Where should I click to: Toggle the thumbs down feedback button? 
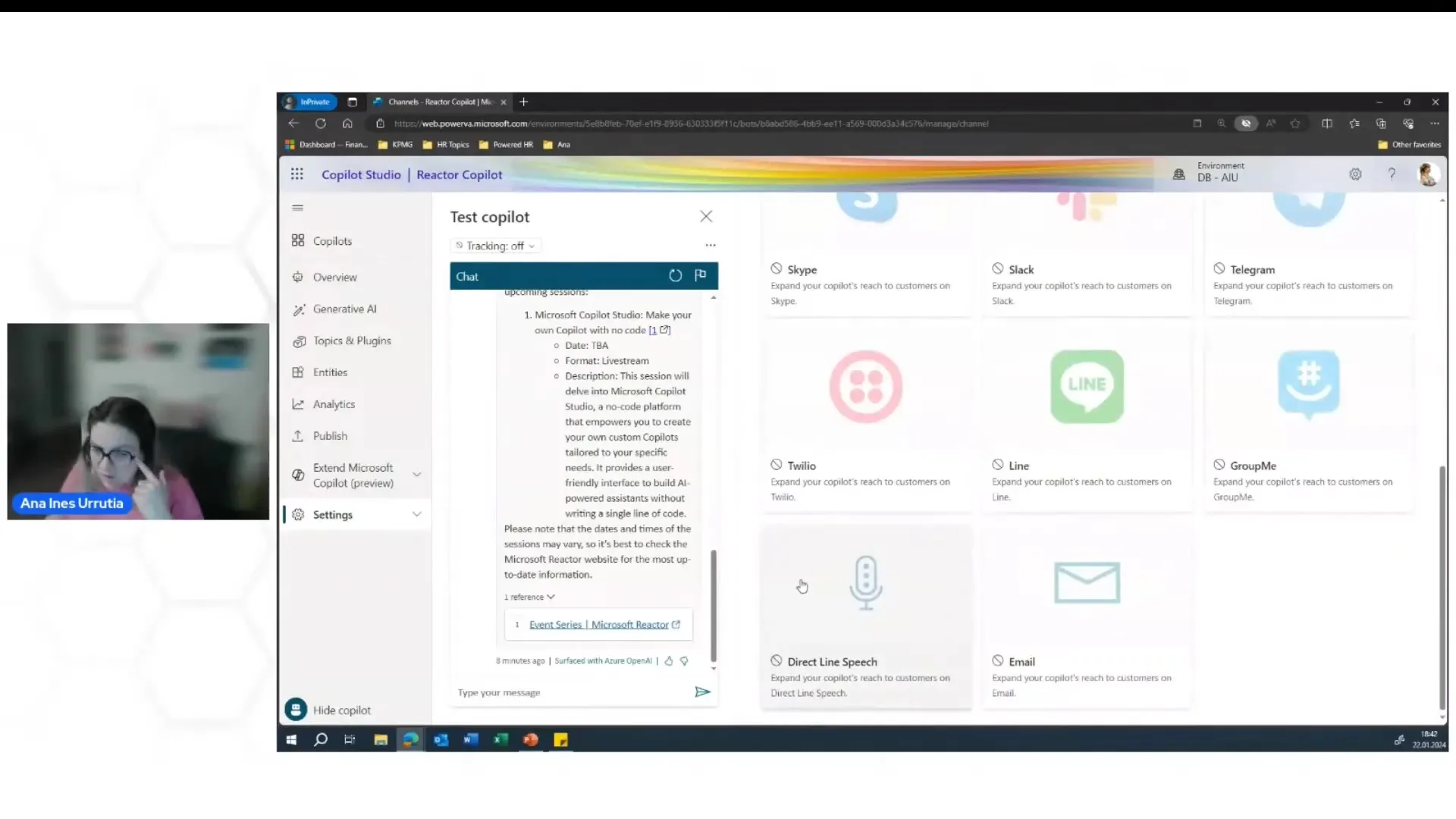685,660
